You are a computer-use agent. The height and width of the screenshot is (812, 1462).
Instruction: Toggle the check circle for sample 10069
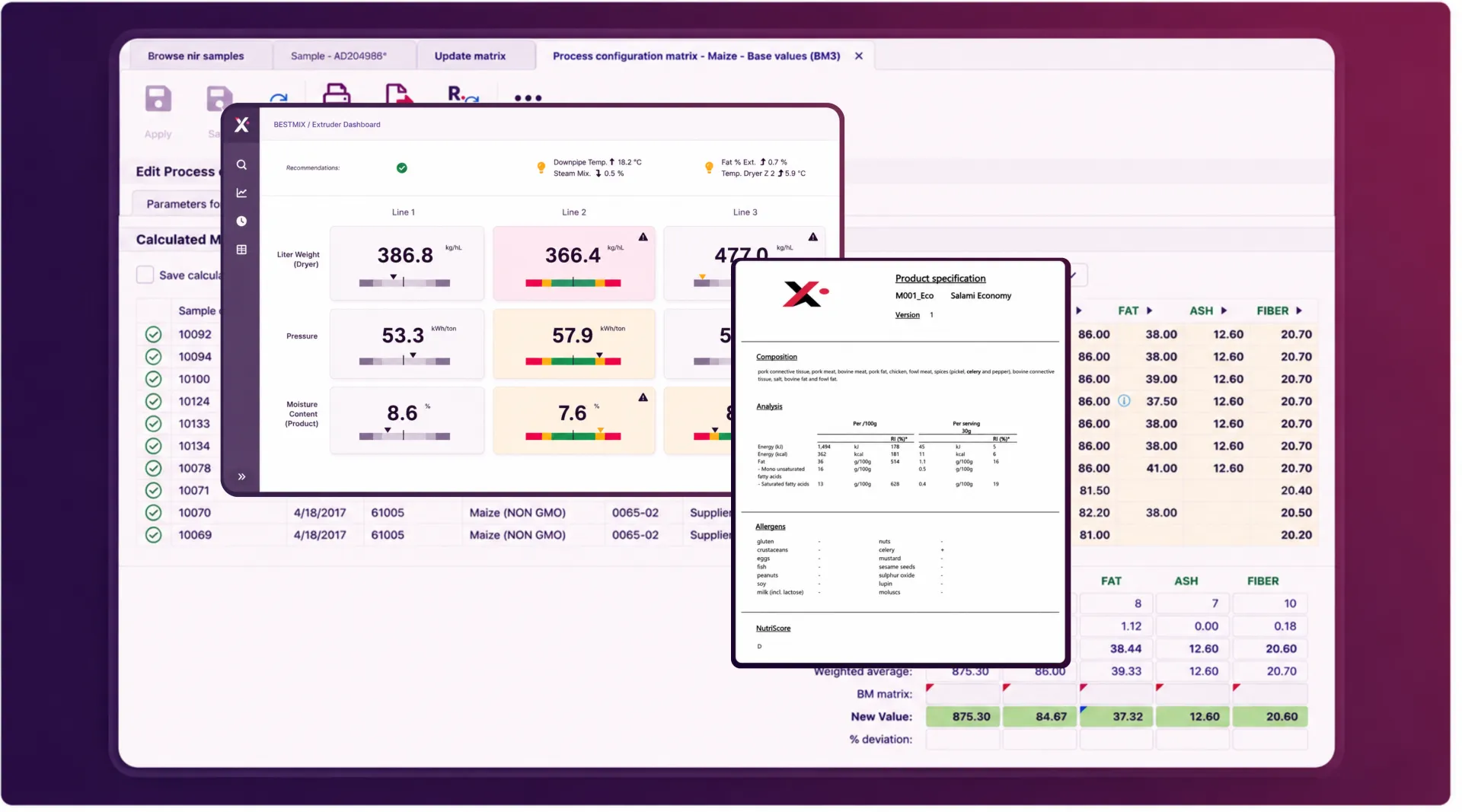coord(153,535)
